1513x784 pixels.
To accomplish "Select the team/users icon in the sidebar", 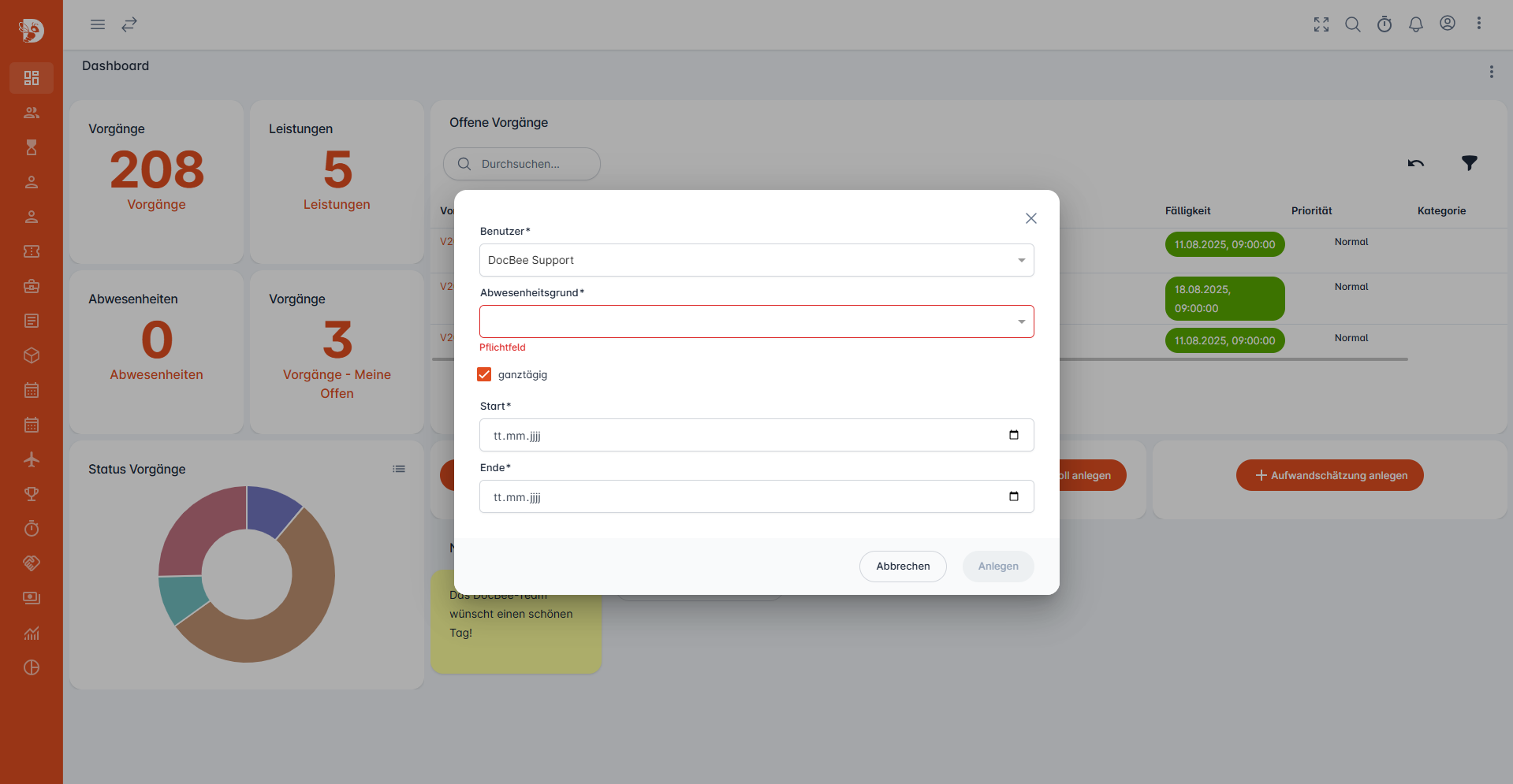I will pyautogui.click(x=32, y=113).
